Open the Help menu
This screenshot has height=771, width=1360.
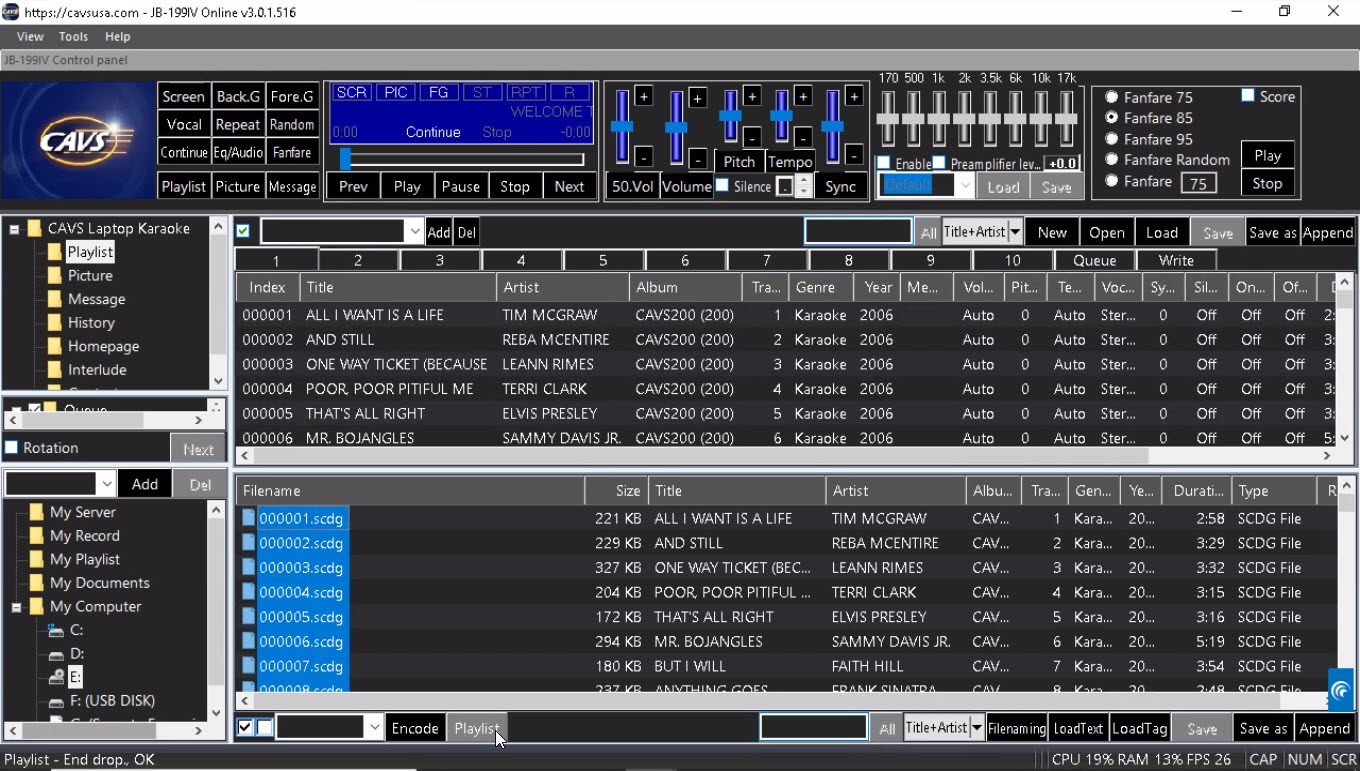pyautogui.click(x=117, y=36)
